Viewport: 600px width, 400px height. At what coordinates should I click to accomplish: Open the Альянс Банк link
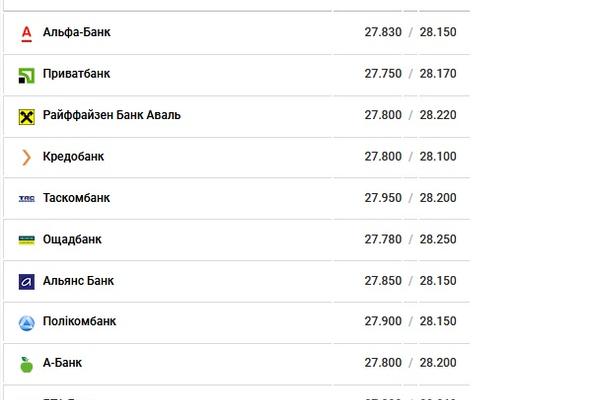(78, 281)
